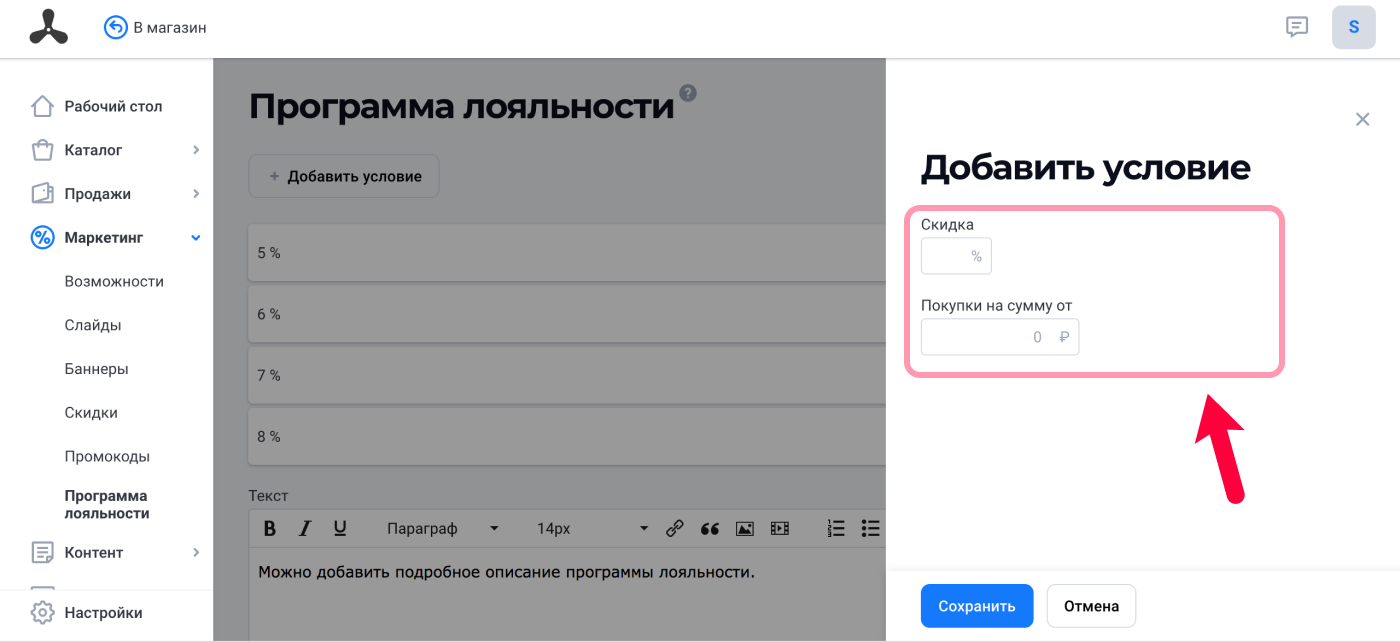Click the insert link icon
This screenshot has height=642, width=1400.
[675, 528]
